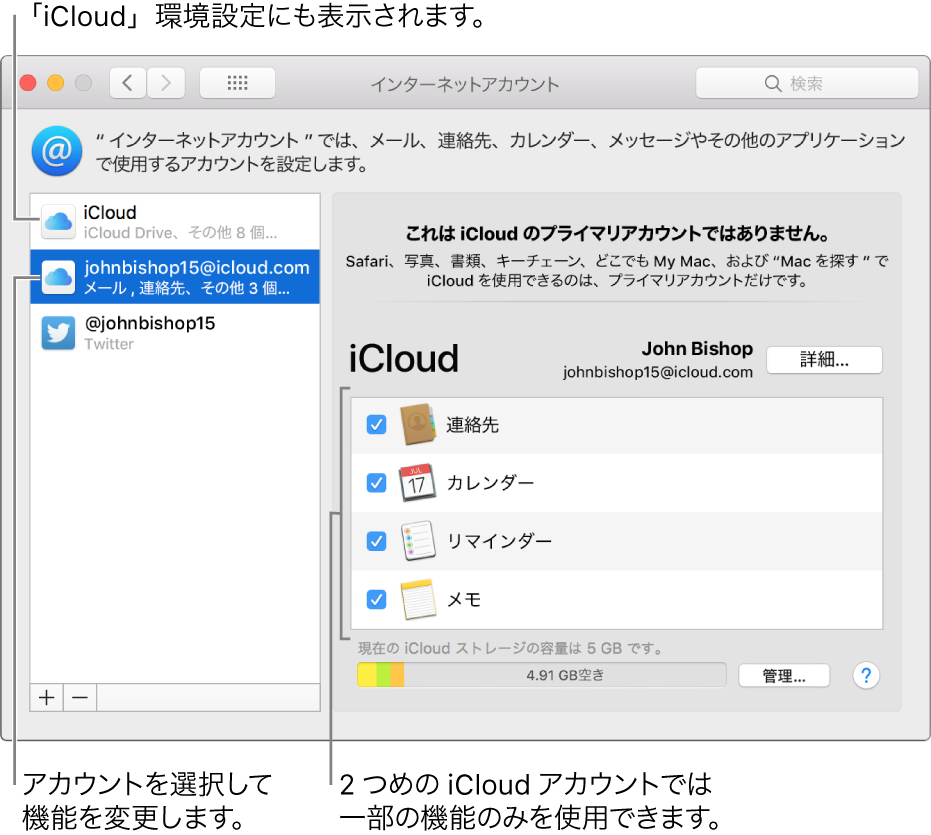This screenshot has height=835, width=931.
Task: Click the Twitter bird icon in sidebar
Action: click(x=58, y=332)
